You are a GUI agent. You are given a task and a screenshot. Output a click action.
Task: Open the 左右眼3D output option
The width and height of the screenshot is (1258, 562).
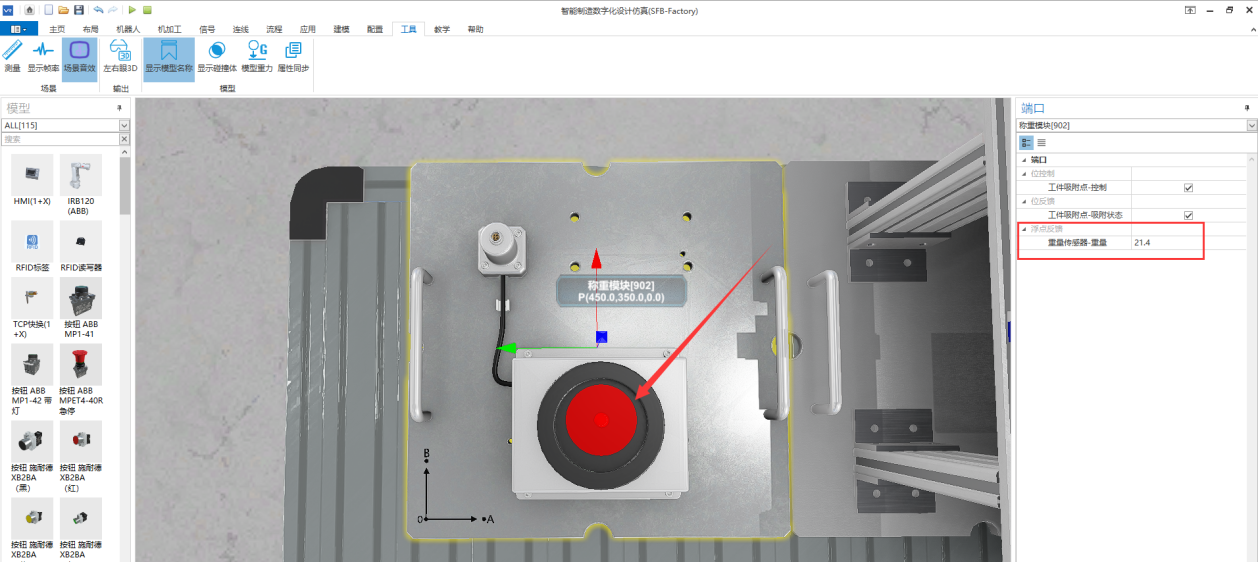point(120,57)
